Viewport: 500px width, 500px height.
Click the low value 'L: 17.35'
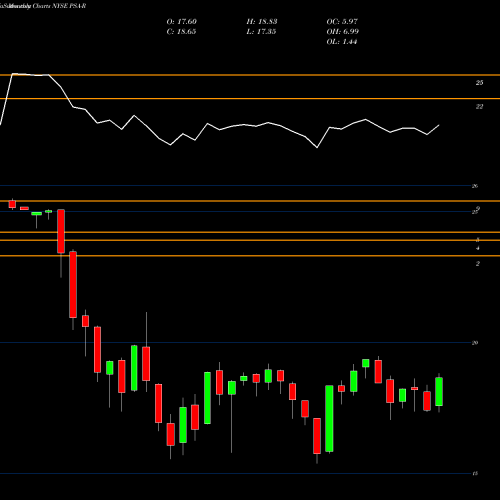coord(261,32)
